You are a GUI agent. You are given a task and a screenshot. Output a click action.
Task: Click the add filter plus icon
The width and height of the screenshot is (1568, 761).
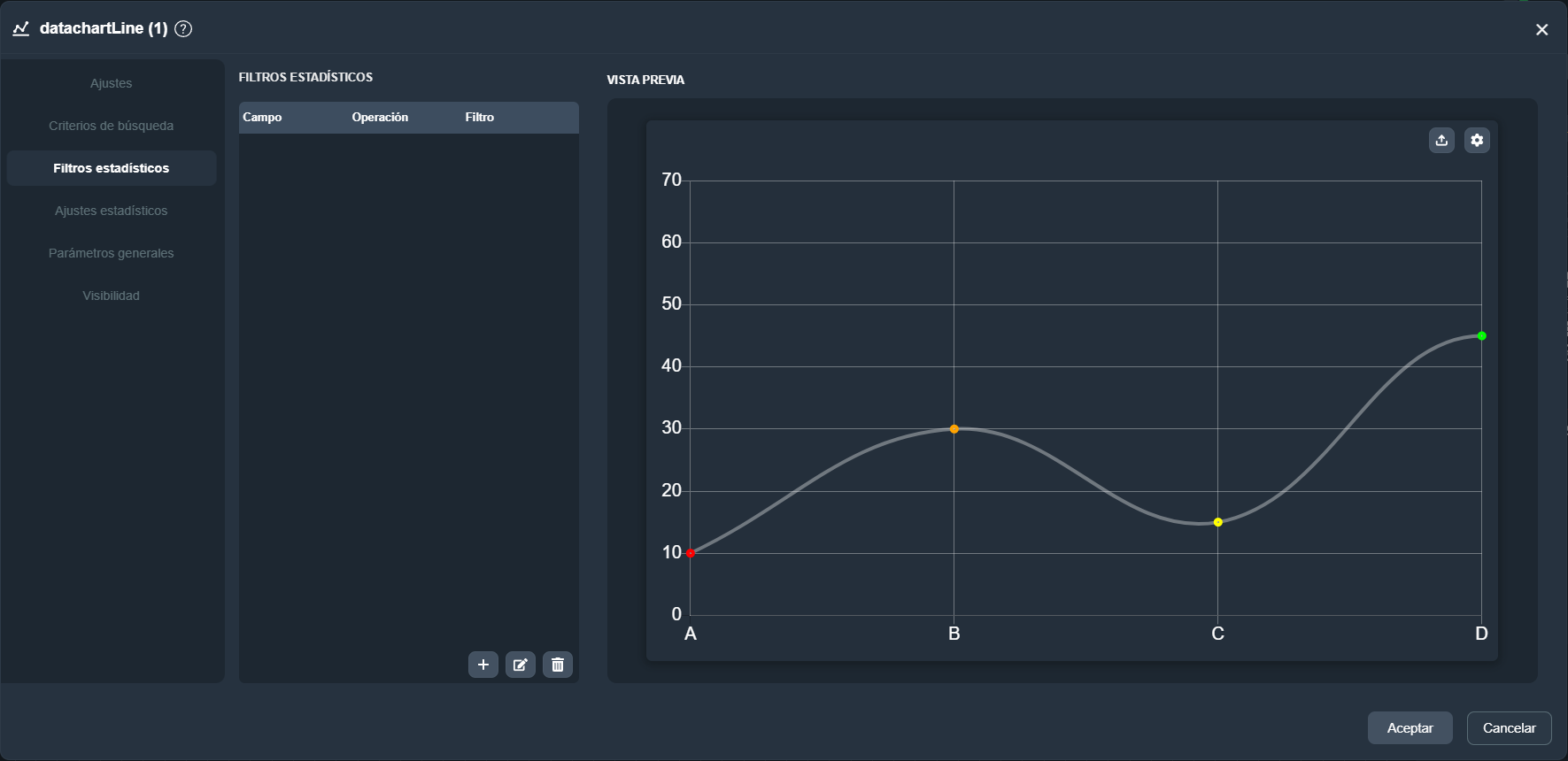point(483,665)
